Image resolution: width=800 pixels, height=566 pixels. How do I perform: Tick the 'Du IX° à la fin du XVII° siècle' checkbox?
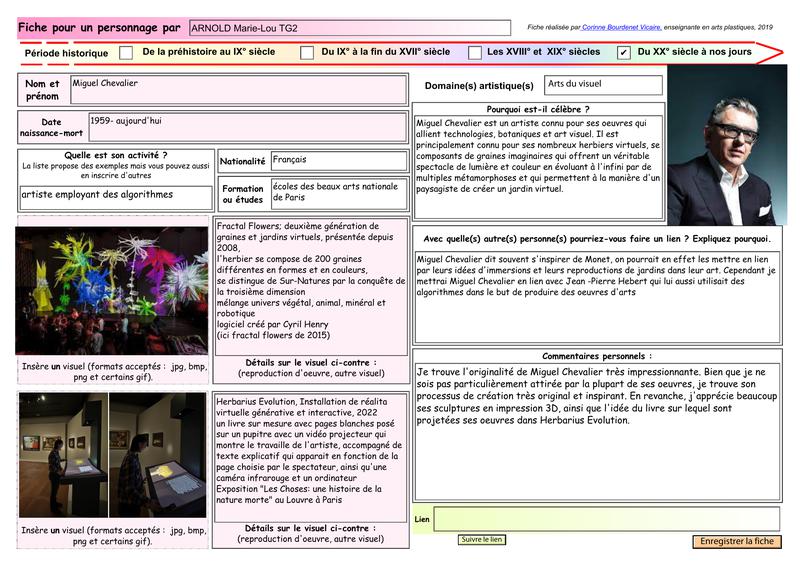307,52
